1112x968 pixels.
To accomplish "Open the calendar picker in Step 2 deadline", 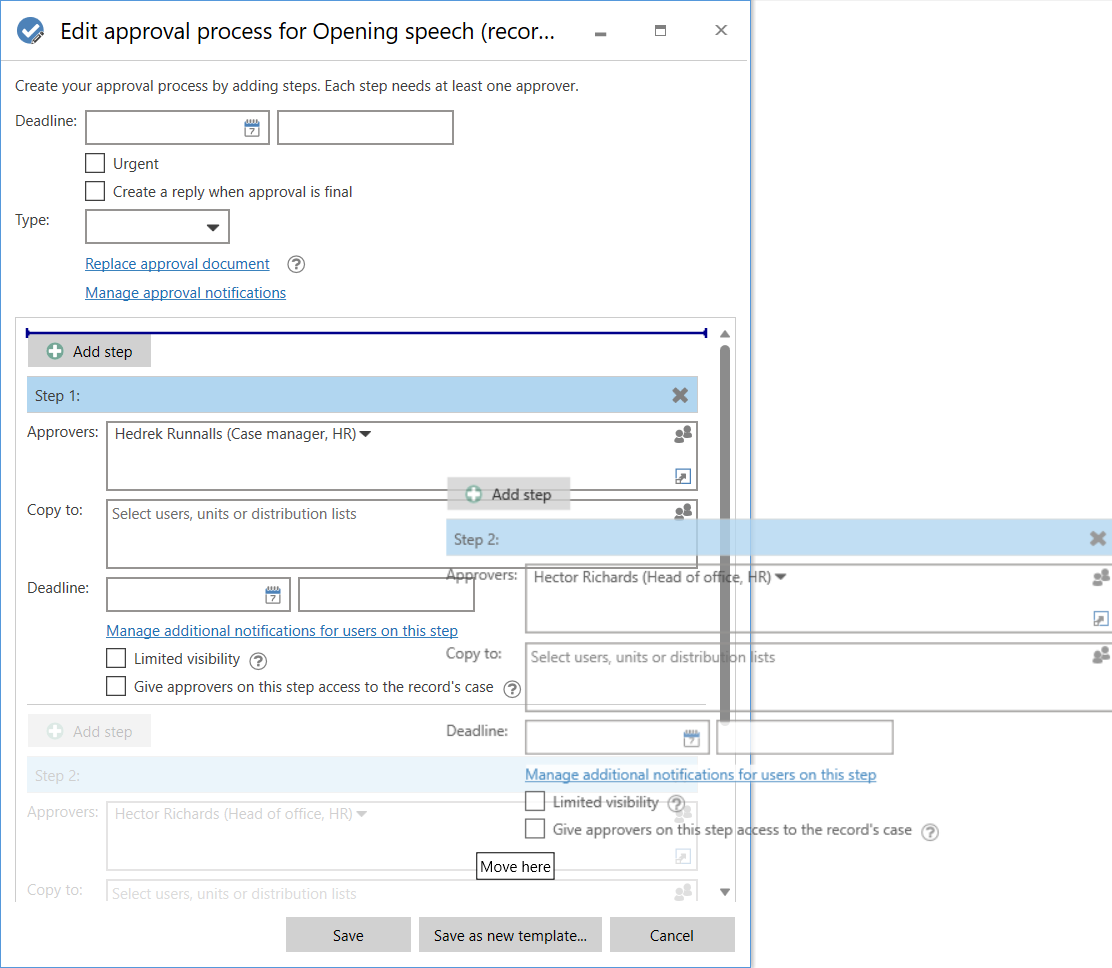I will 691,737.
